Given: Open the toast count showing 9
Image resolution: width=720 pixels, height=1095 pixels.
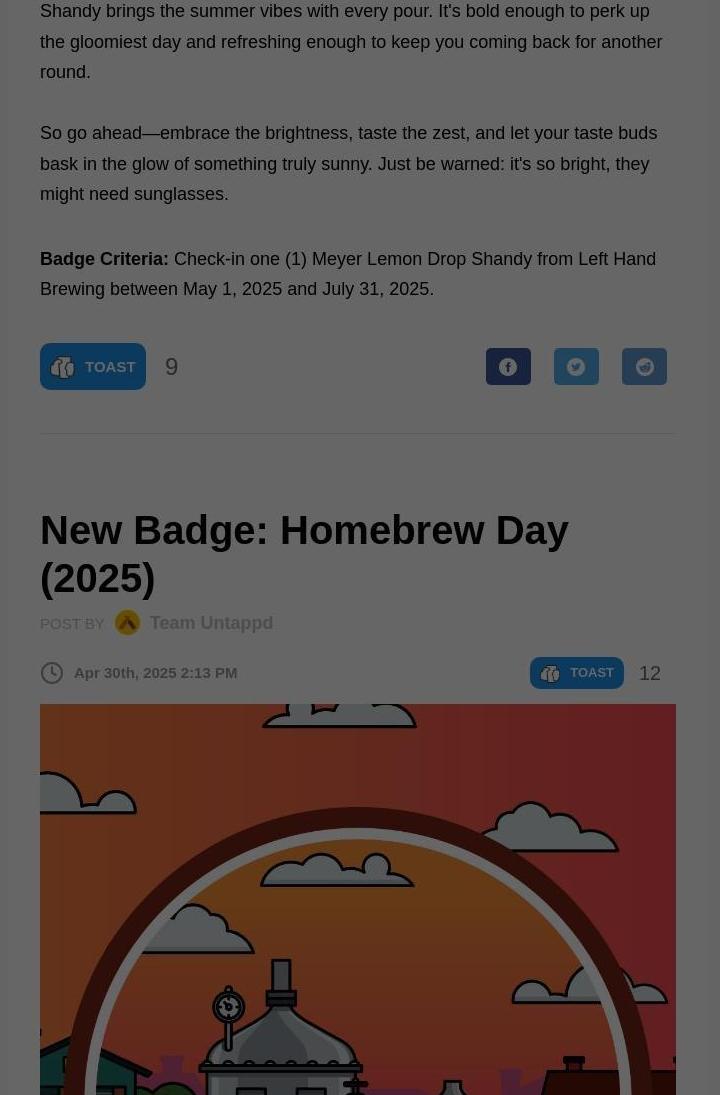Looking at the screenshot, I should coord(171,367).
